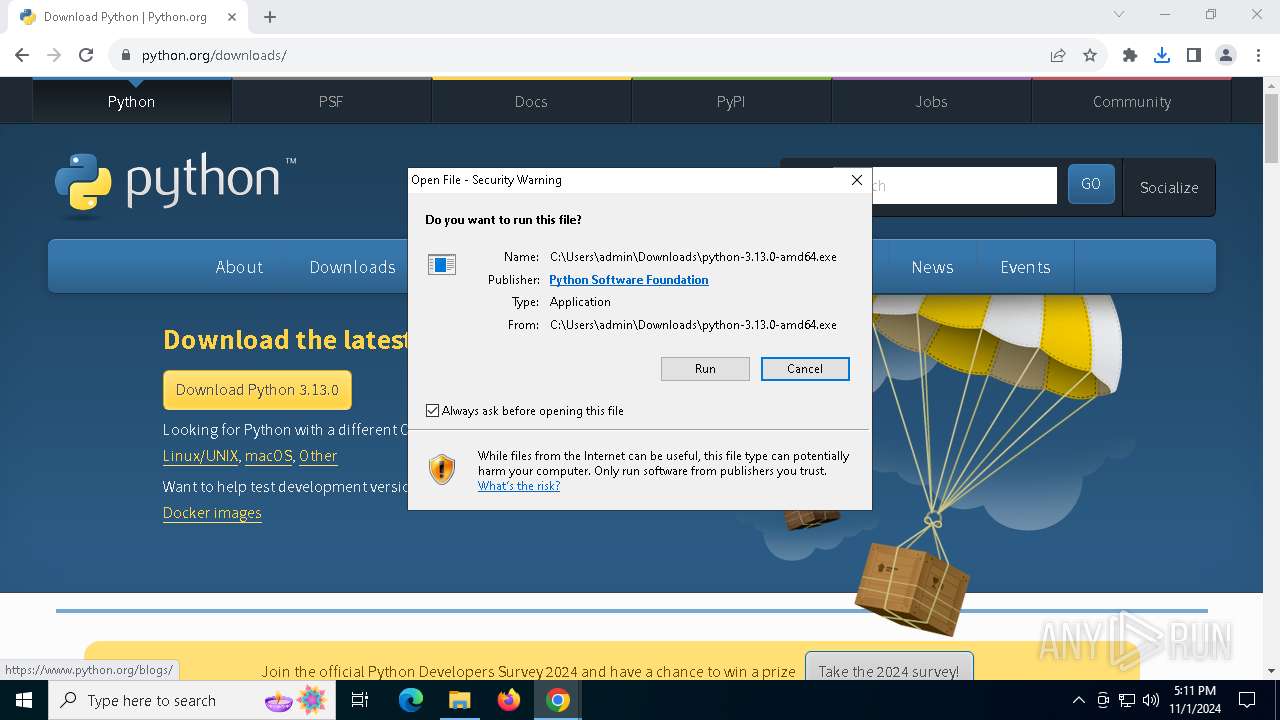Select the Community top navigation tab
The height and width of the screenshot is (720, 1280).
pos(1131,101)
